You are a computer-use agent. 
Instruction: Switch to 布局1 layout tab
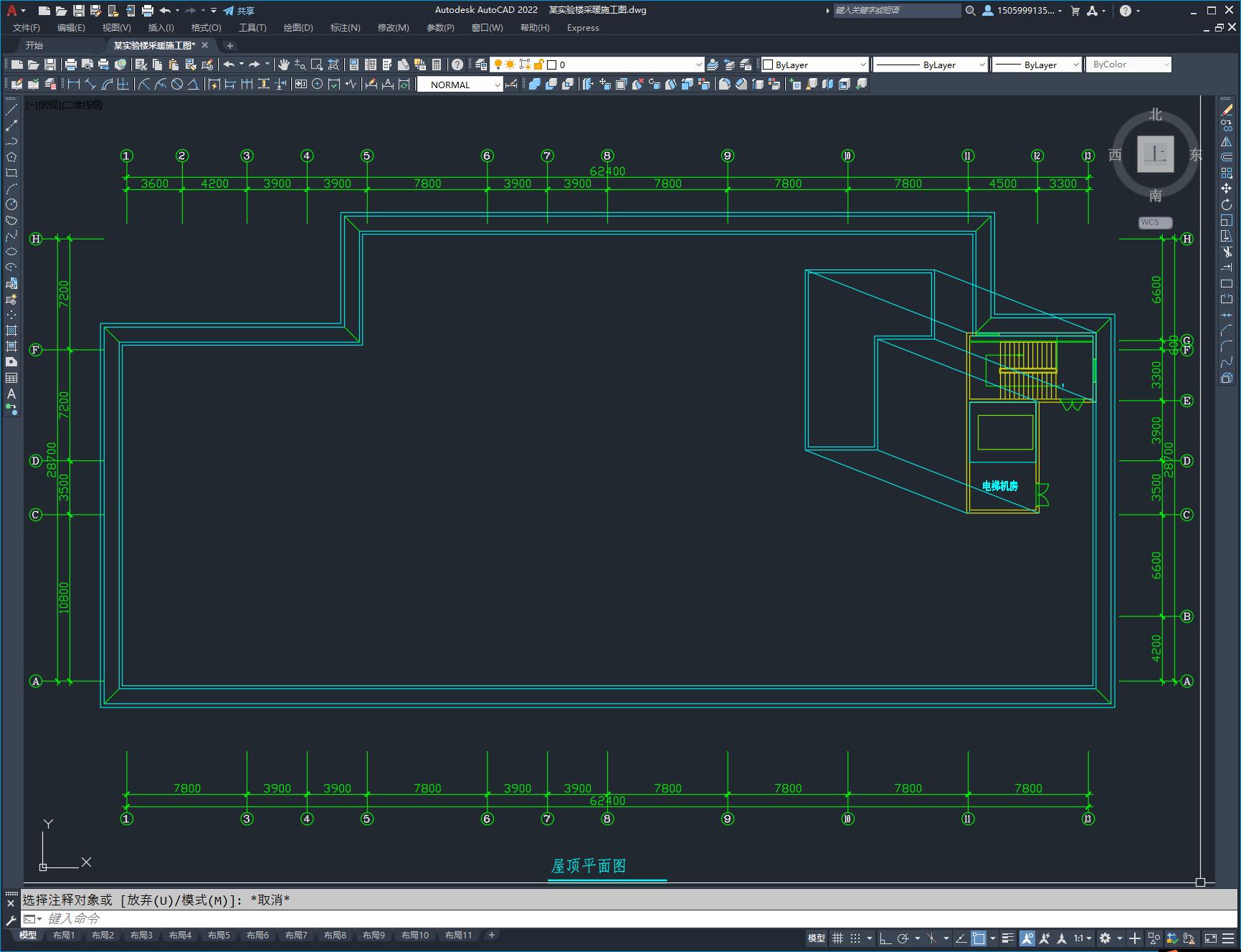[x=64, y=935]
